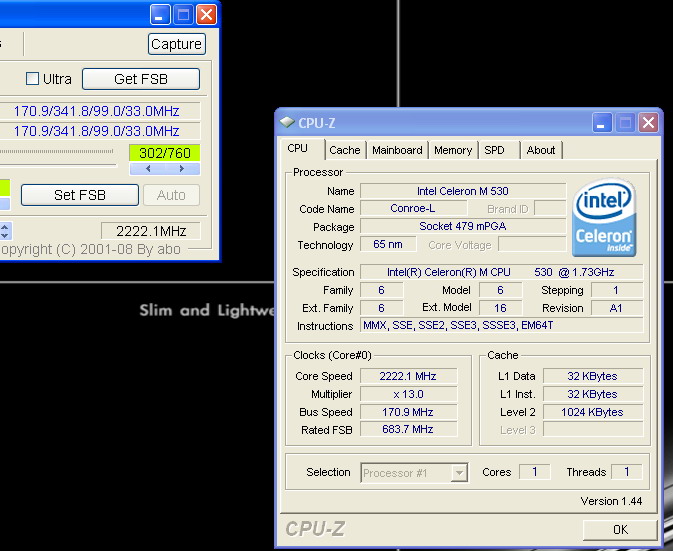Click the Set FSB button
The height and width of the screenshot is (551, 673).
tap(80, 195)
